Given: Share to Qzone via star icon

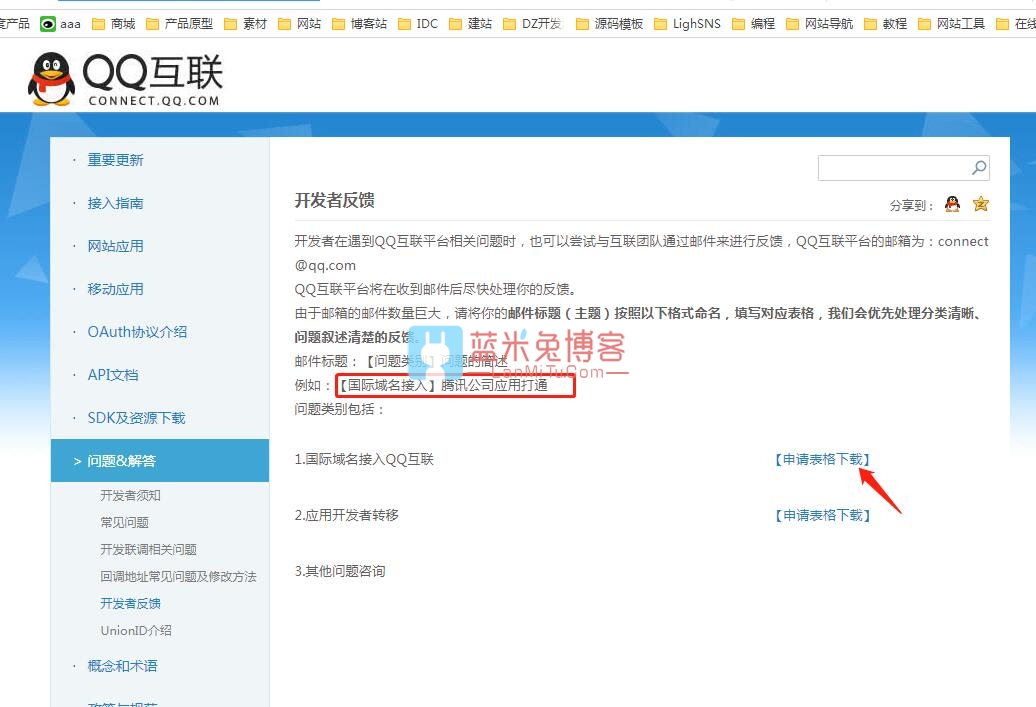Looking at the screenshot, I should (x=980, y=204).
